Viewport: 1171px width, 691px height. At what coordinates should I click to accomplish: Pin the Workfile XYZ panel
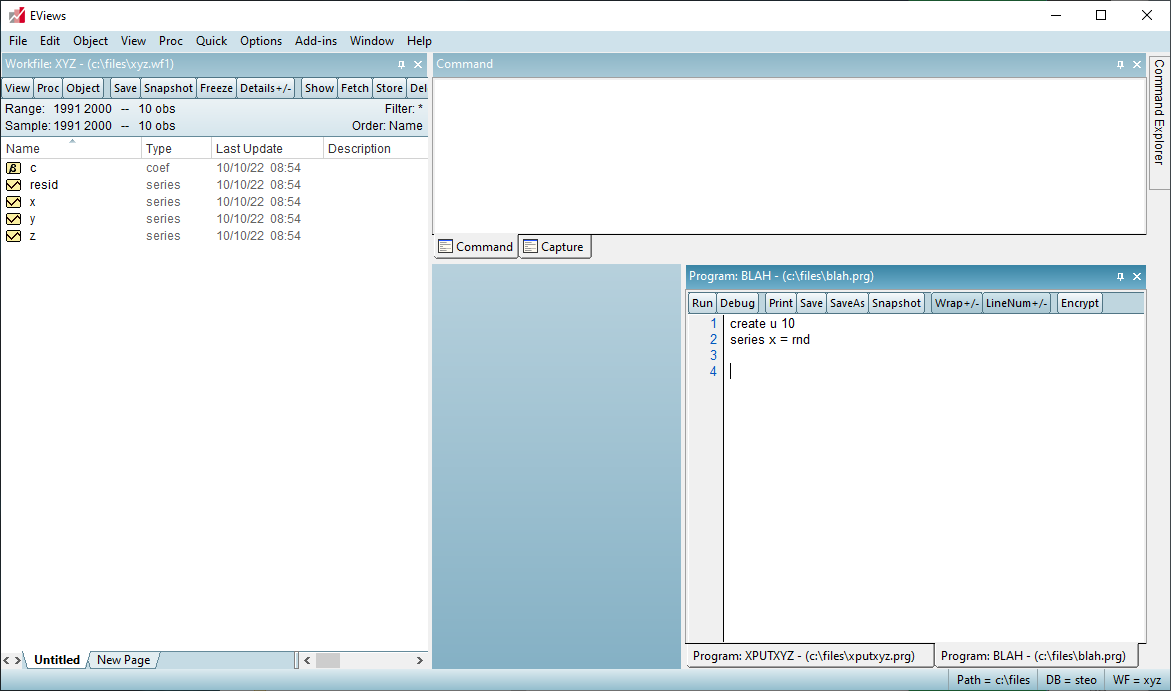[x=401, y=65]
